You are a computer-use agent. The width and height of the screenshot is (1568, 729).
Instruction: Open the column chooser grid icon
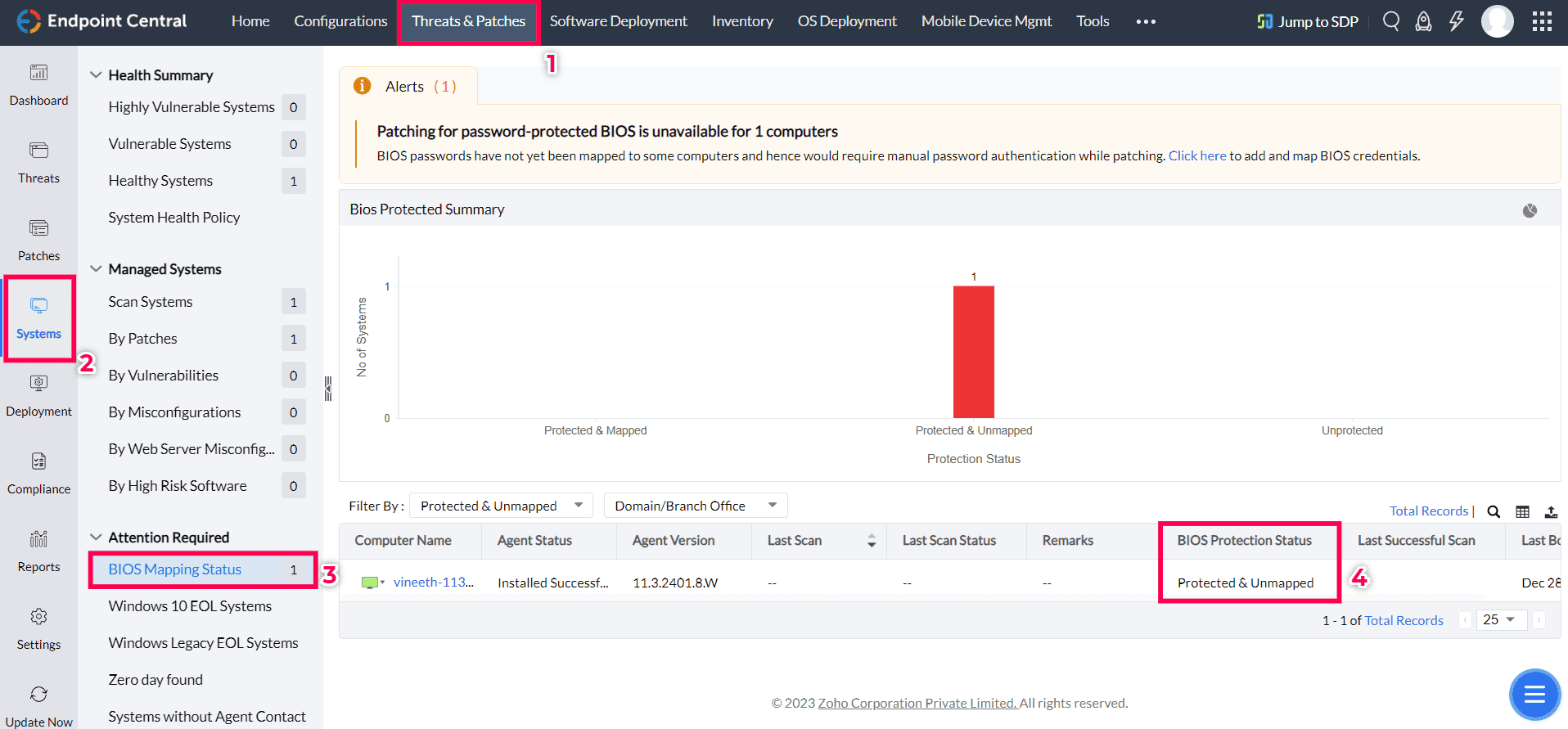tap(1522, 511)
